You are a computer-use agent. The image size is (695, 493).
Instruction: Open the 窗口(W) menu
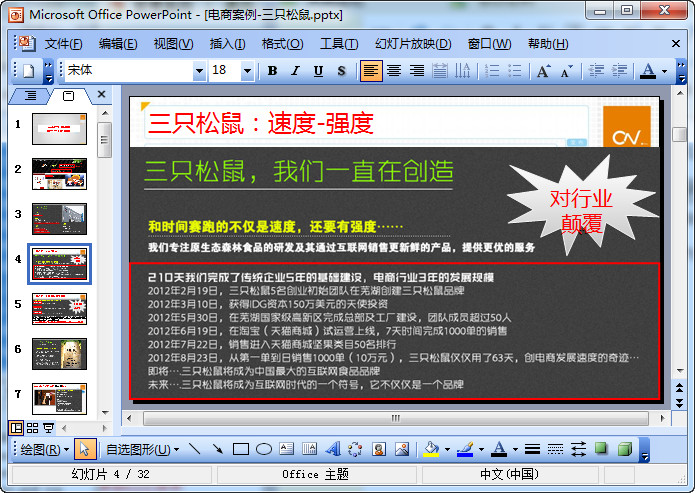(x=489, y=44)
